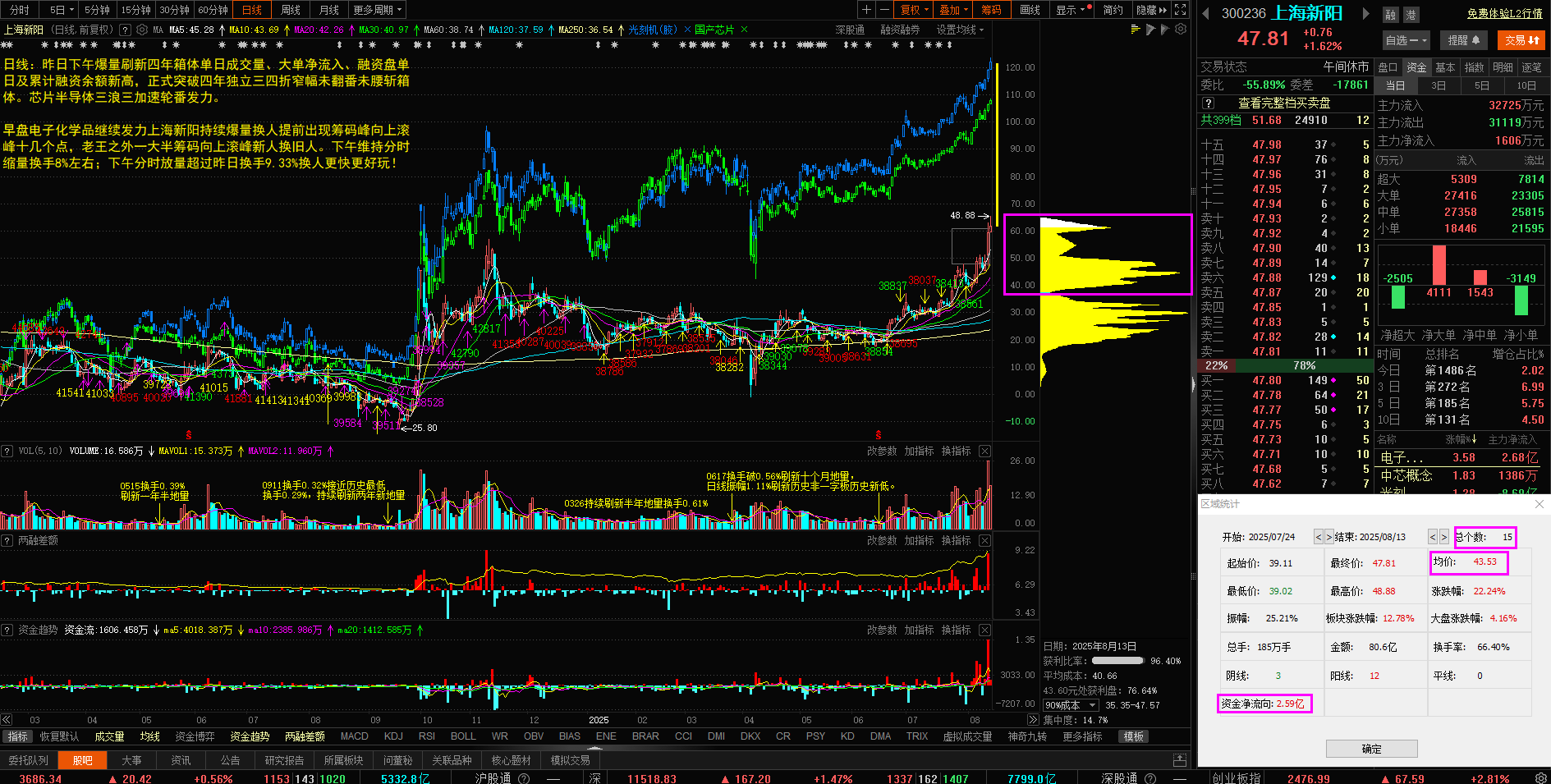The height and width of the screenshot is (784, 1551).
Task: Open the 叠加 overlay dropdown
Action: pyautogui.click(x=953, y=10)
